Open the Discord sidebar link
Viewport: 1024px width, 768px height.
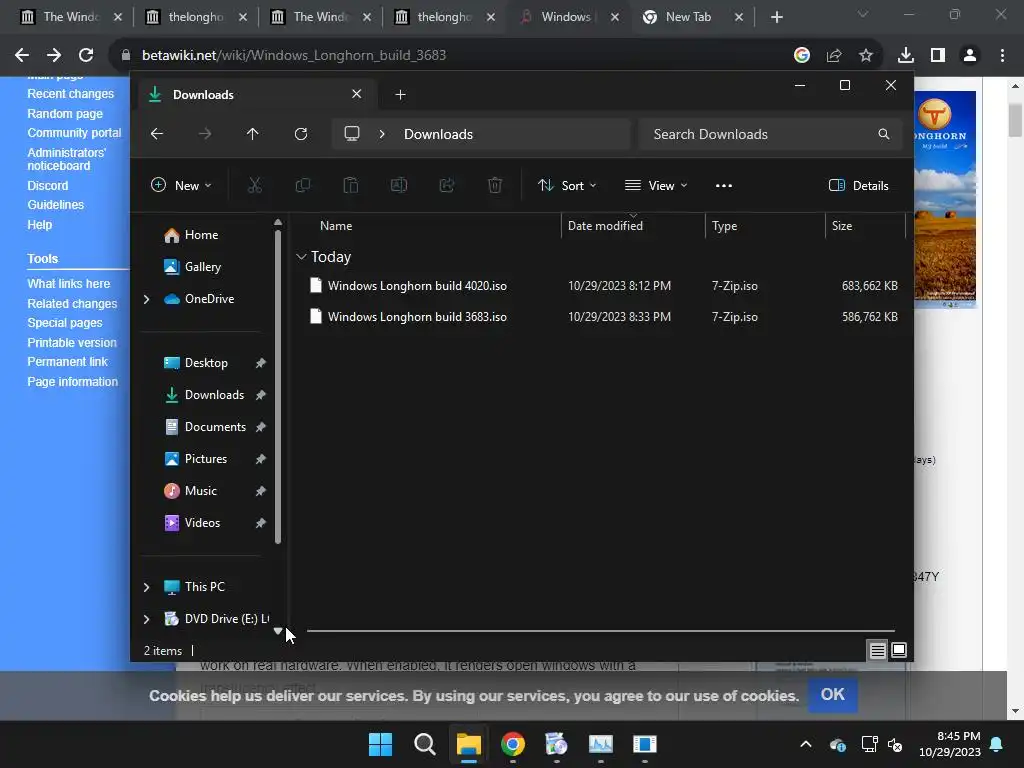point(48,185)
